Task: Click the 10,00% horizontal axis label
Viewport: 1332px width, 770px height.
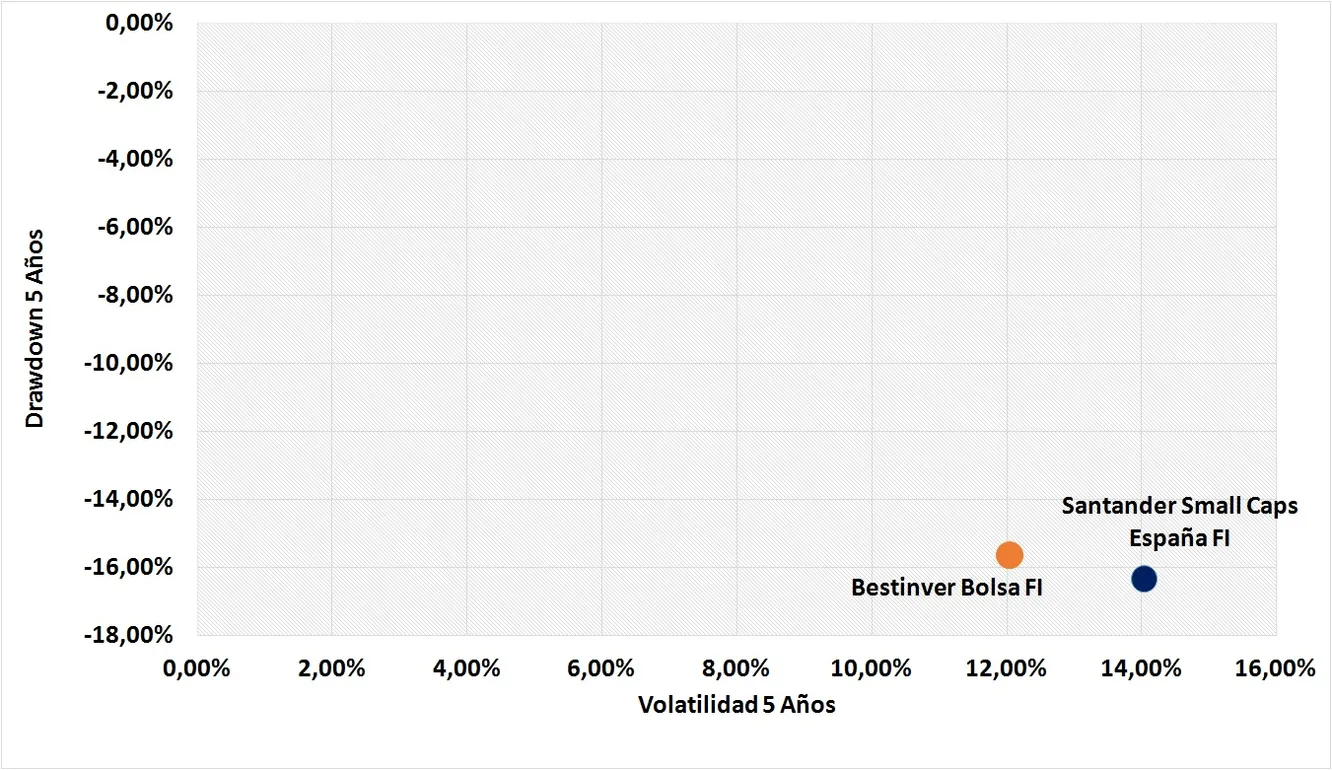Action: (x=871, y=669)
